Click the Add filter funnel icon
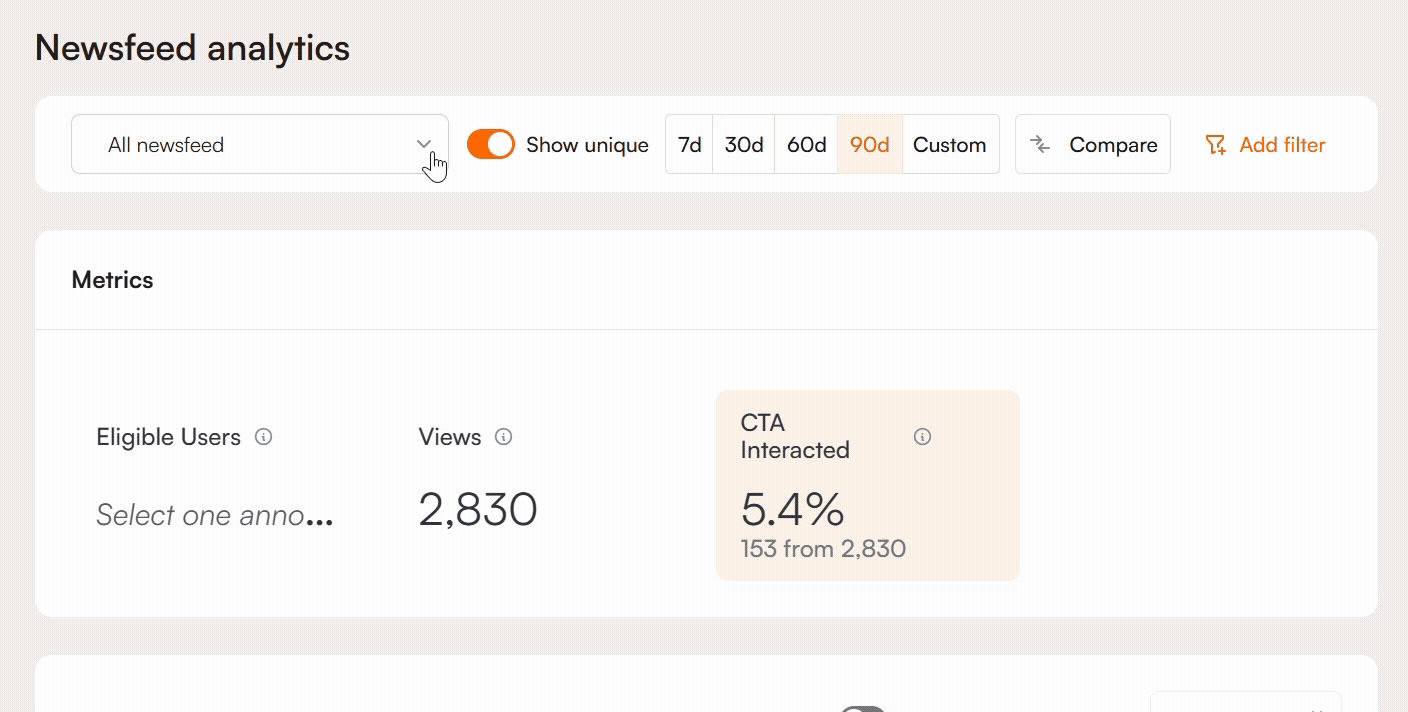The image size is (1408, 712). click(x=1215, y=145)
